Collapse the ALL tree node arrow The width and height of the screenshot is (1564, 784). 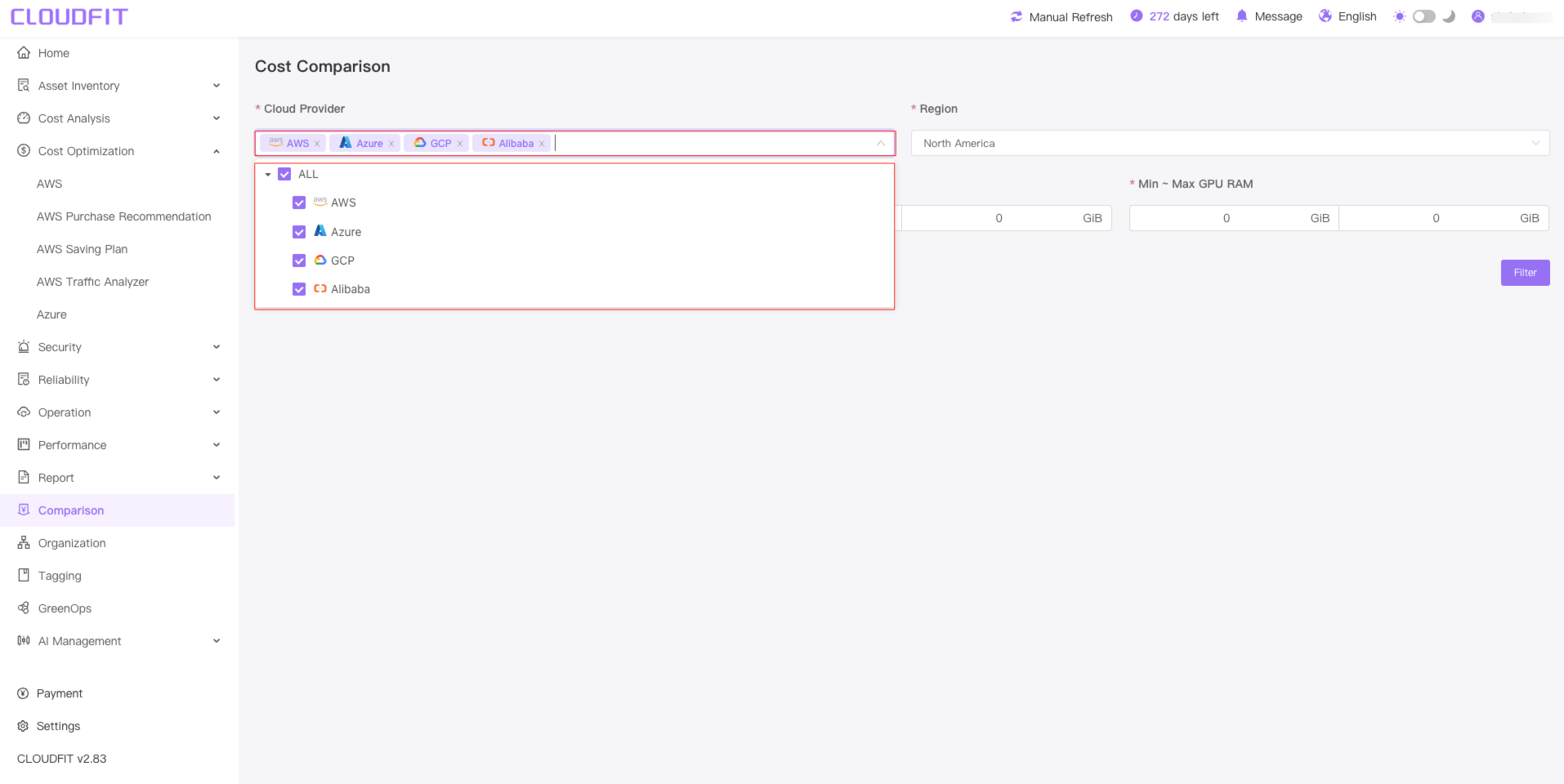pyautogui.click(x=268, y=174)
